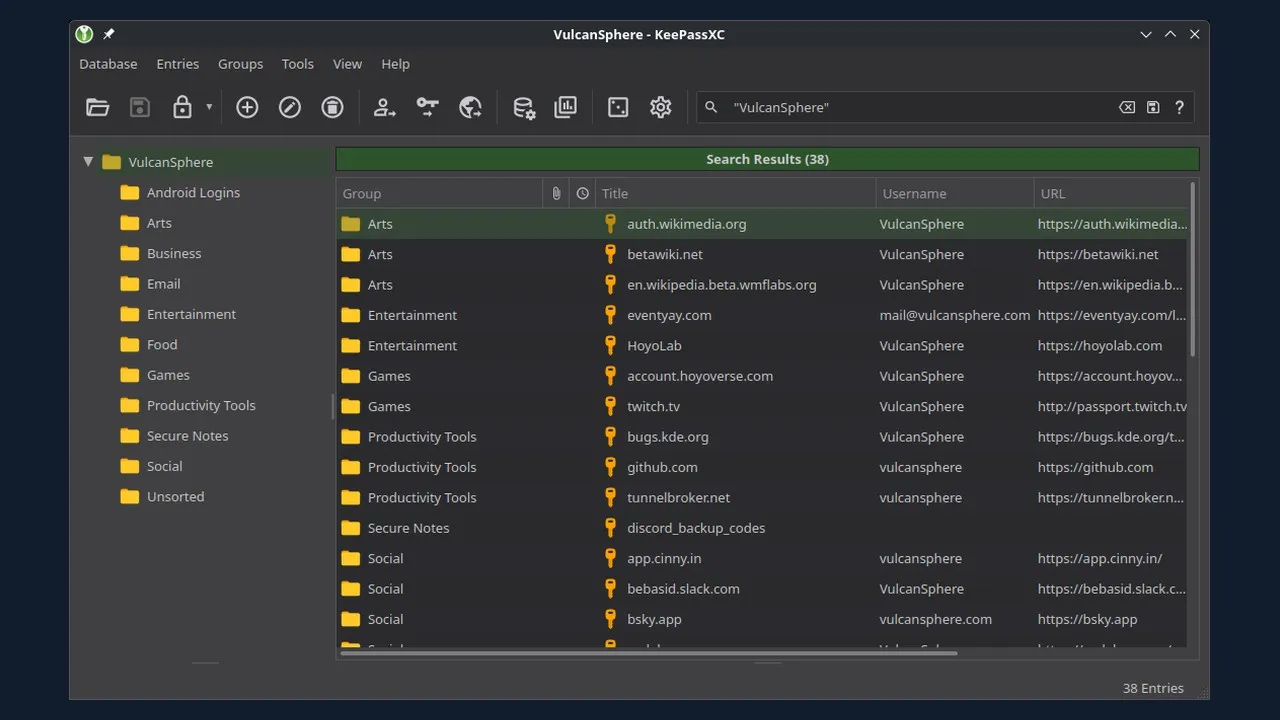The width and height of the screenshot is (1280, 720).
Task: Copy URL with globe icon
Action: pos(470,107)
